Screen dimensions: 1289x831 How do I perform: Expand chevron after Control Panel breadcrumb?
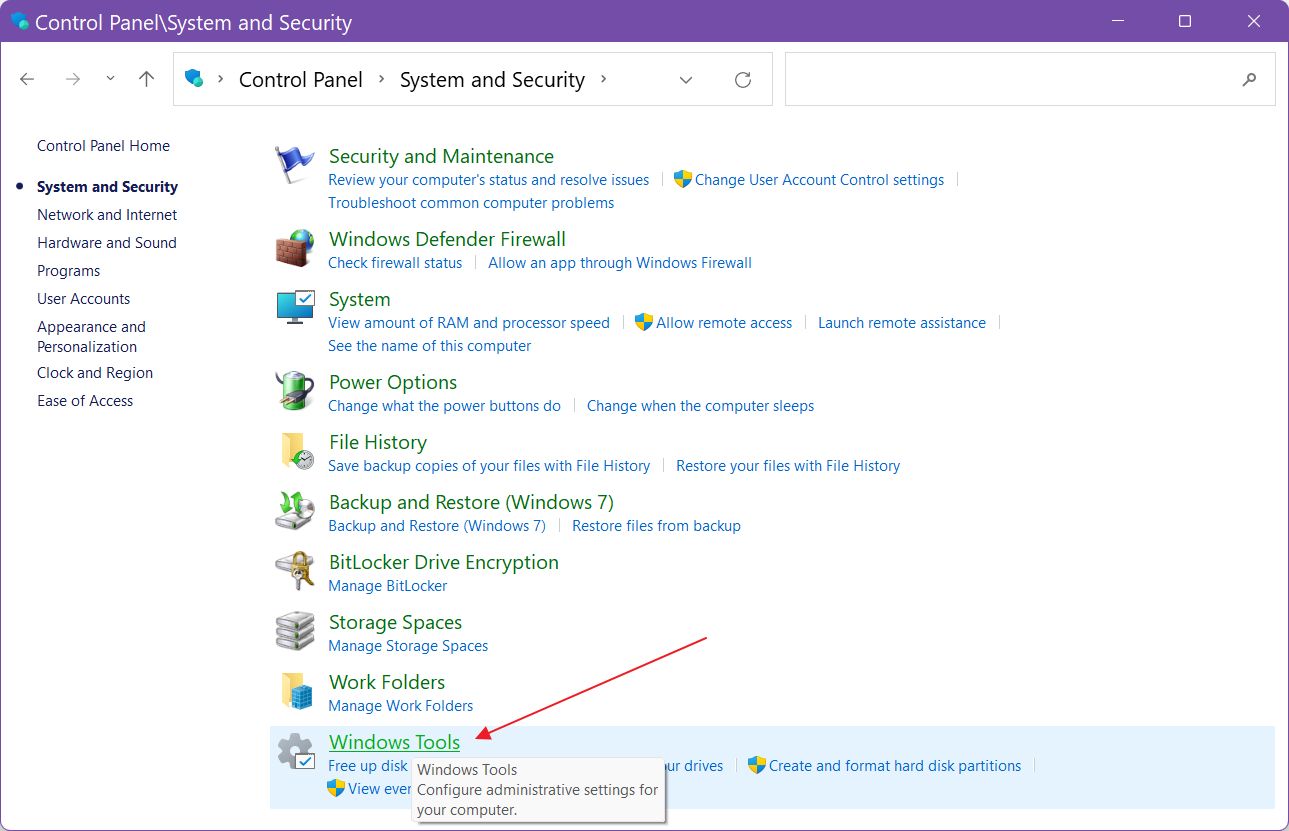(381, 79)
